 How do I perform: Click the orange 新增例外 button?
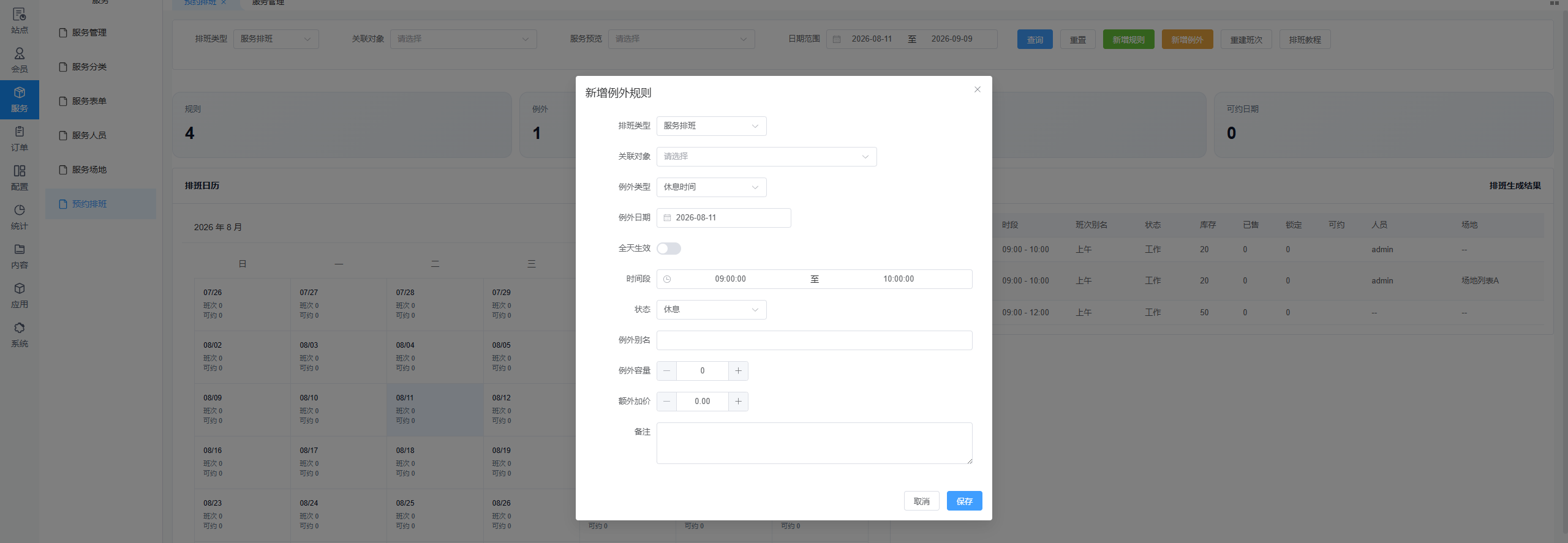[1187, 39]
